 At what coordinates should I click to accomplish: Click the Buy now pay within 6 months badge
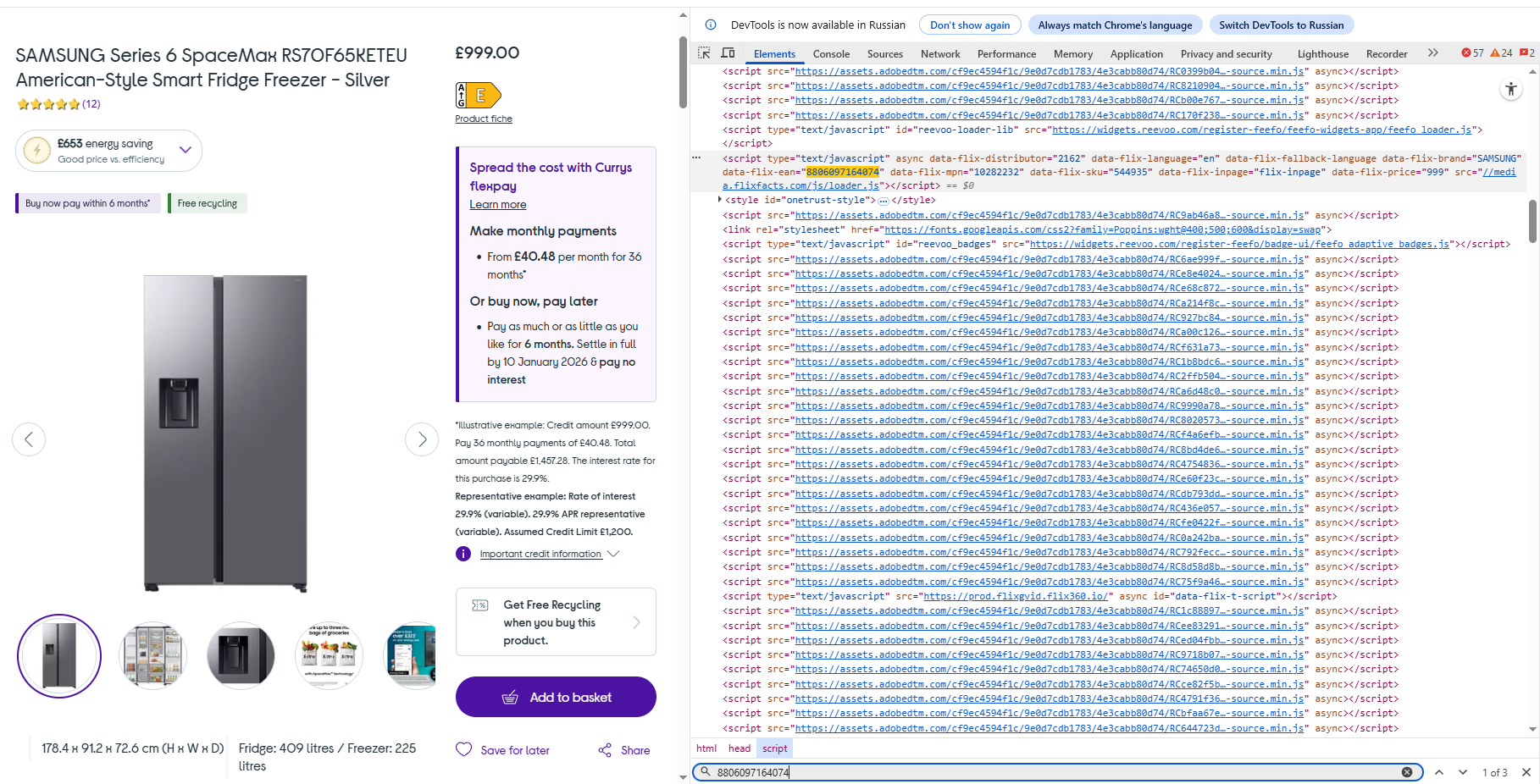click(88, 203)
